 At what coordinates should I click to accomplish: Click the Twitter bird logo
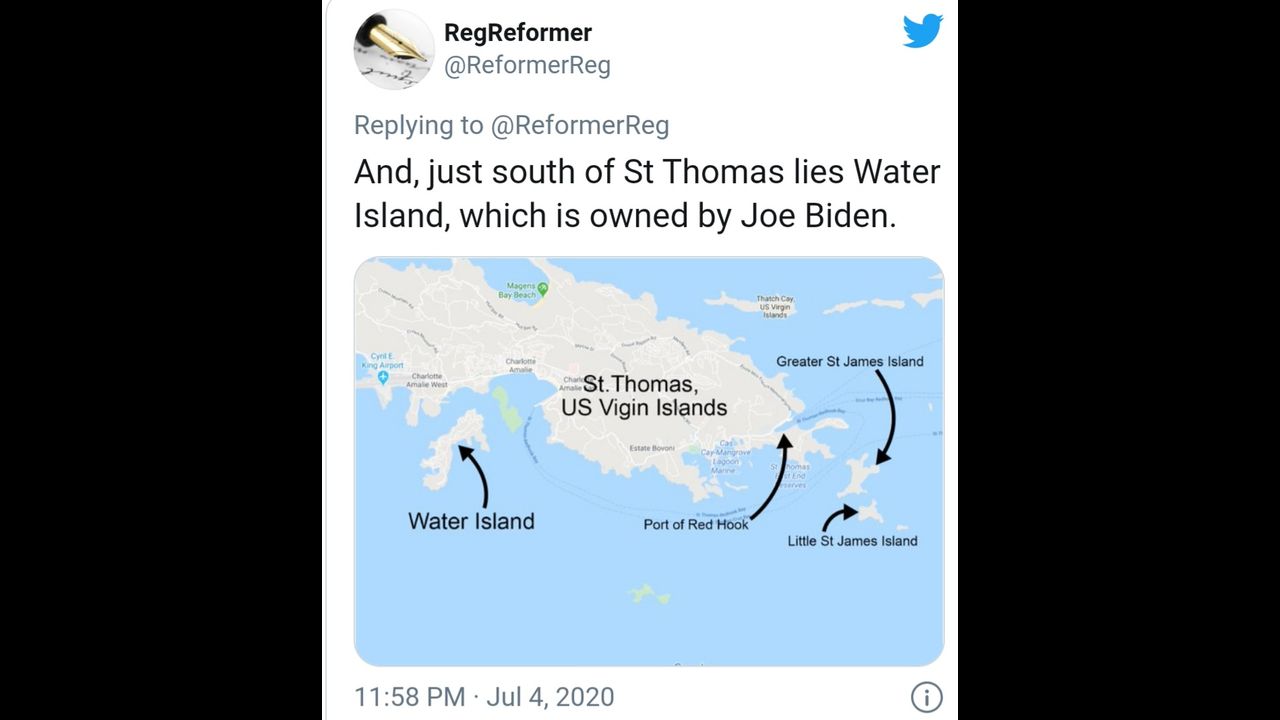[922, 31]
